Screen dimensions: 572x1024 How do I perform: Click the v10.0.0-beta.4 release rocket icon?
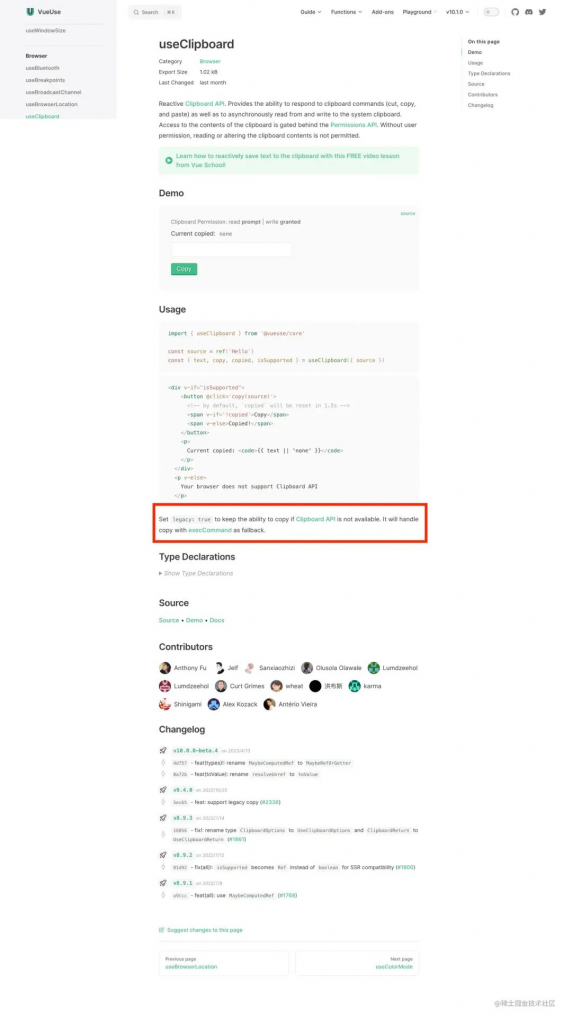click(x=163, y=750)
